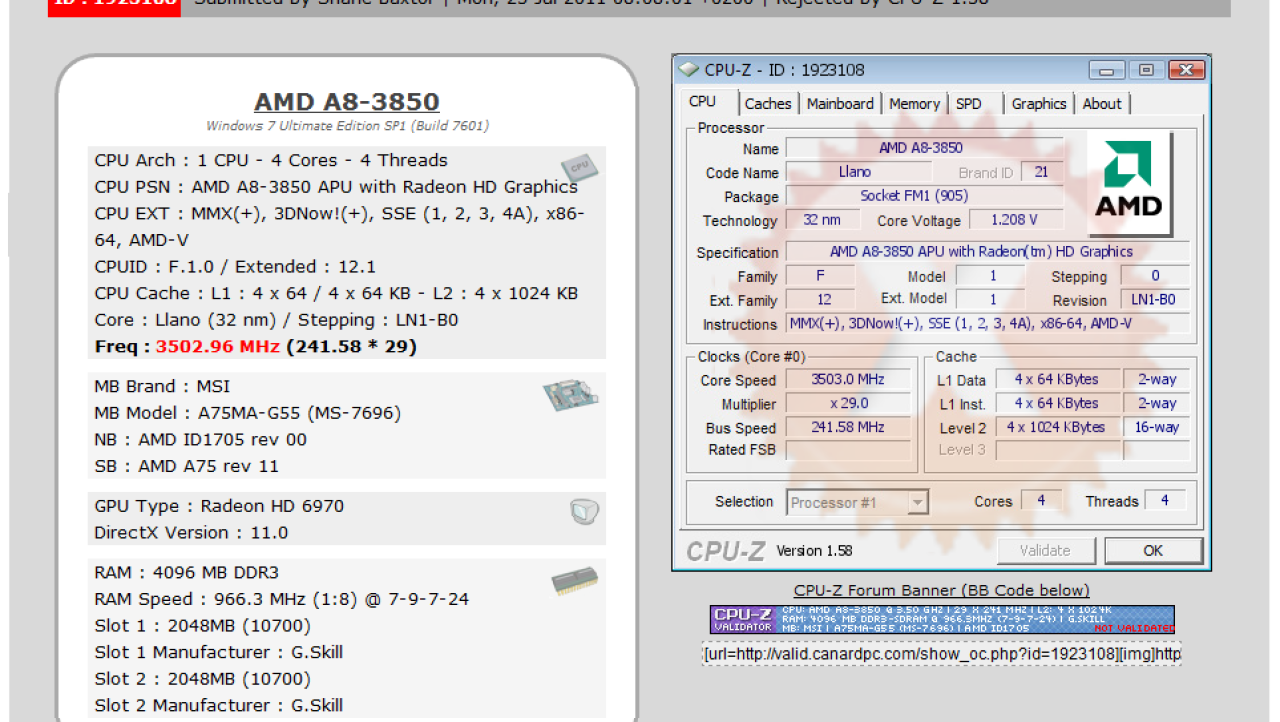Open the Memory tab in CPU-Z
Image resolution: width=1280 pixels, height=722 pixels.
(914, 103)
